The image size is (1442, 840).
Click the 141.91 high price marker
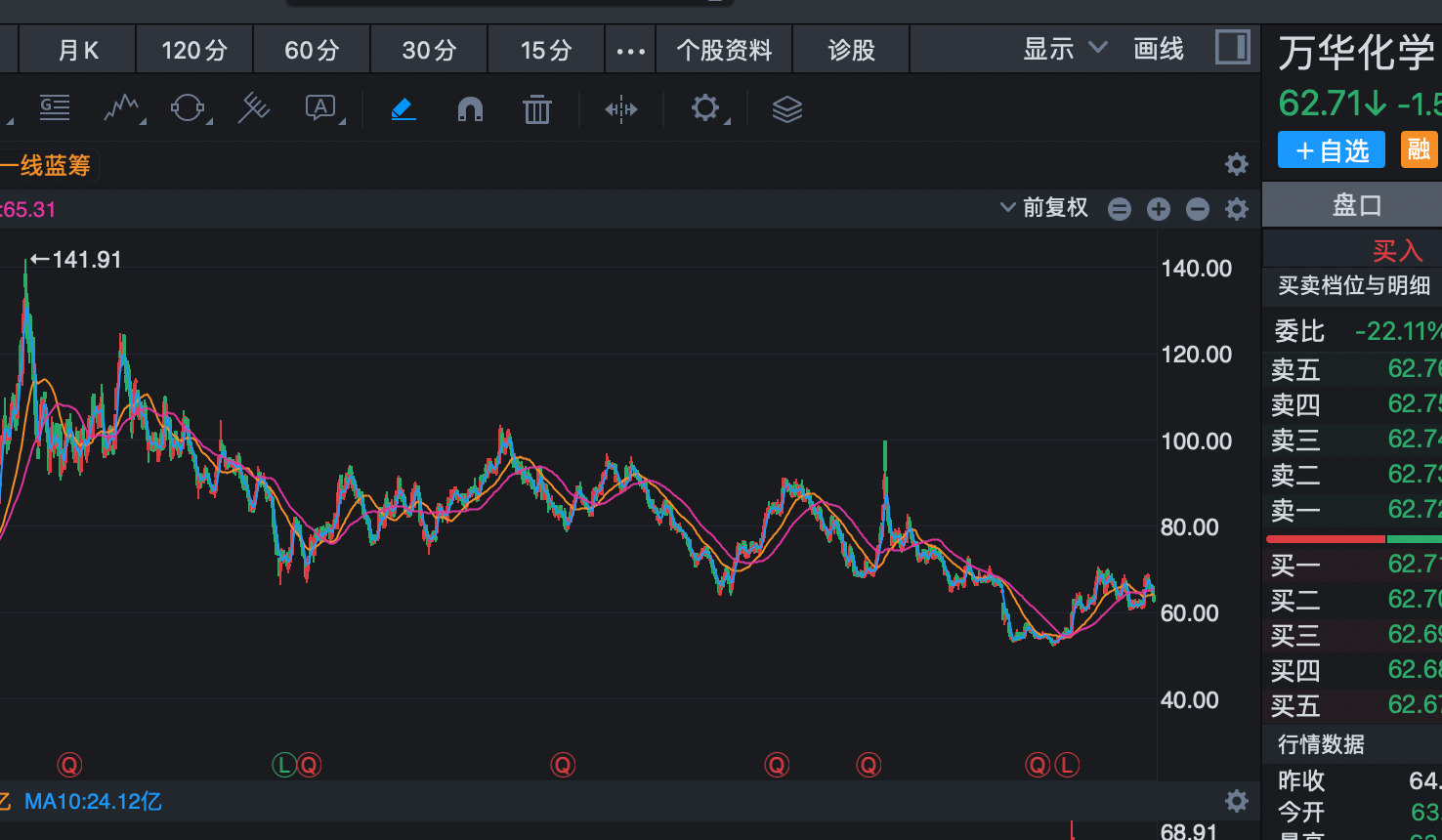(76, 260)
